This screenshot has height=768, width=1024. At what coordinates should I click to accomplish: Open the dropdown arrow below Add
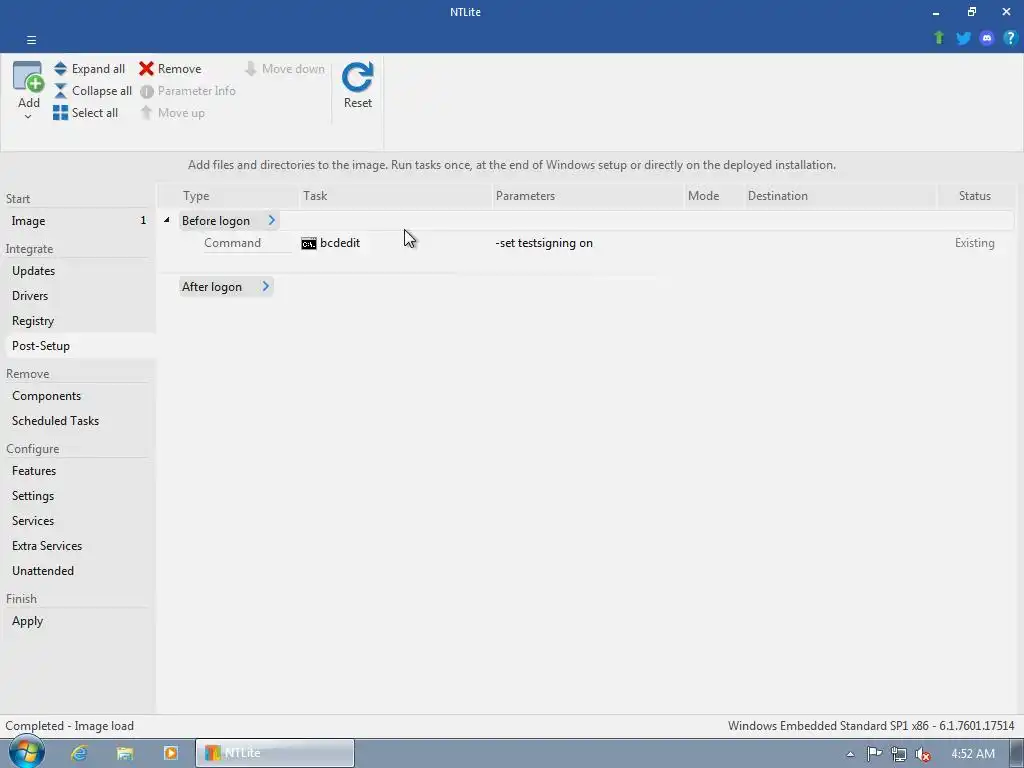tap(28, 117)
